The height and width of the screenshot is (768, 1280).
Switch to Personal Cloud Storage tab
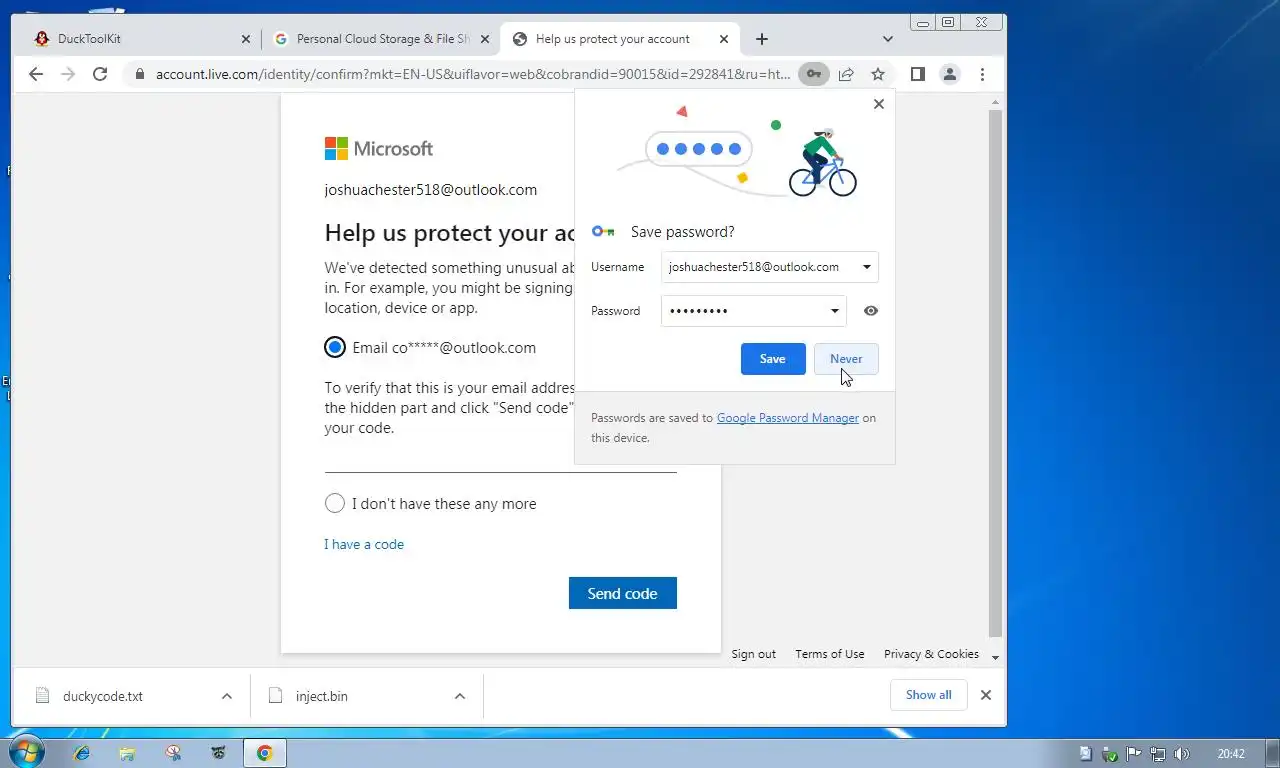click(x=382, y=39)
